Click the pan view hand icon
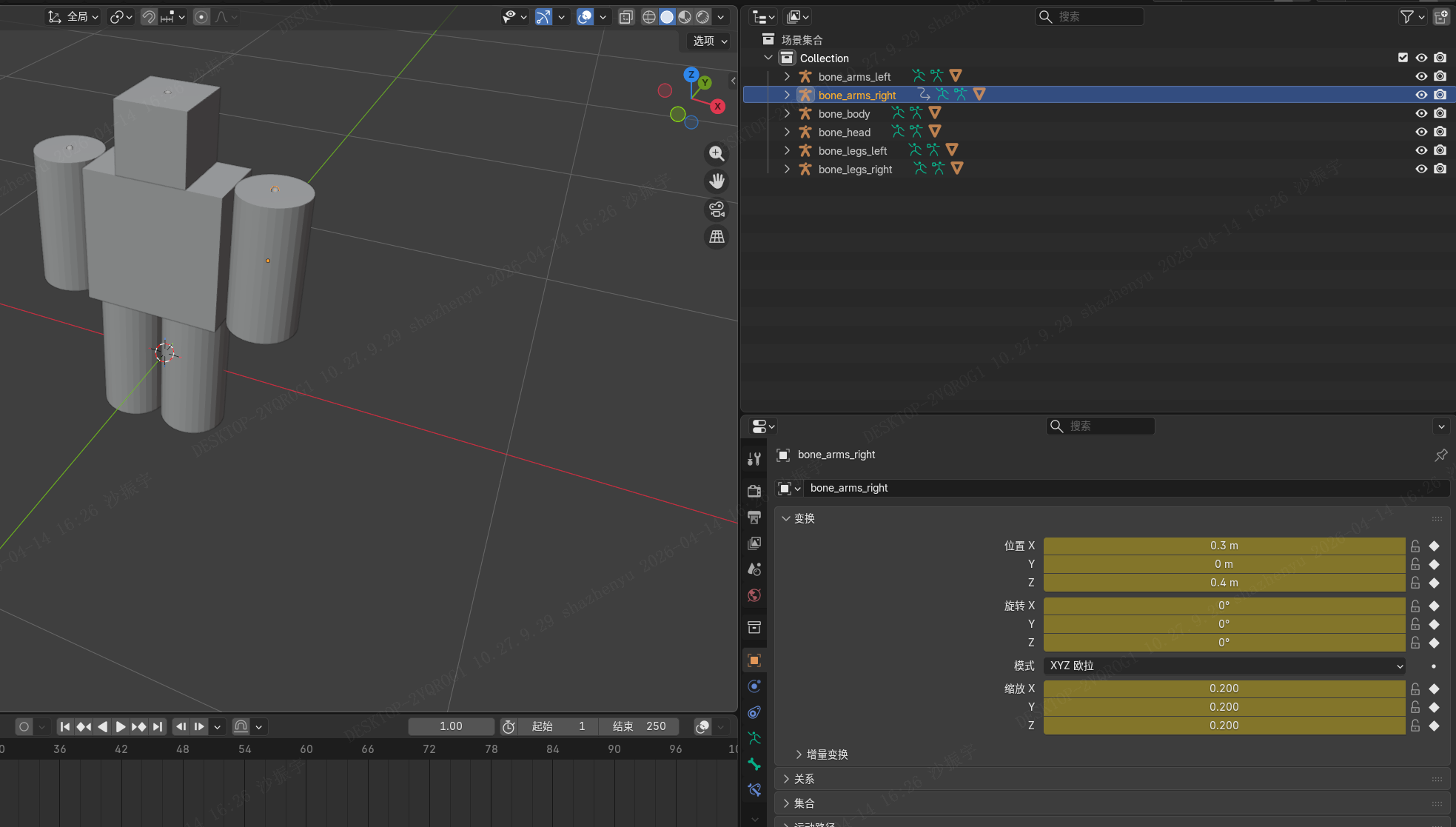 click(x=716, y=181)
